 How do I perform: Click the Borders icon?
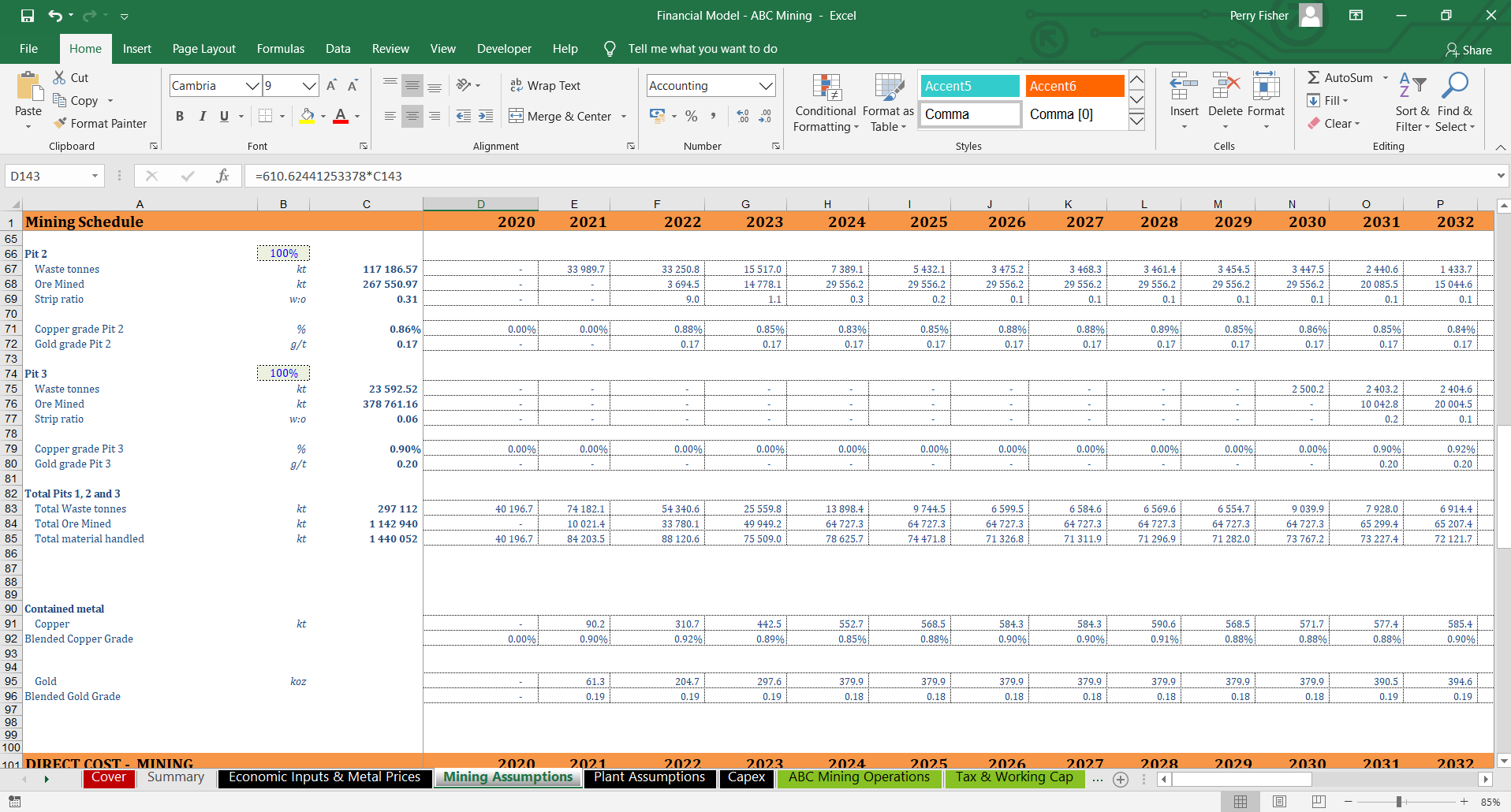266,116
